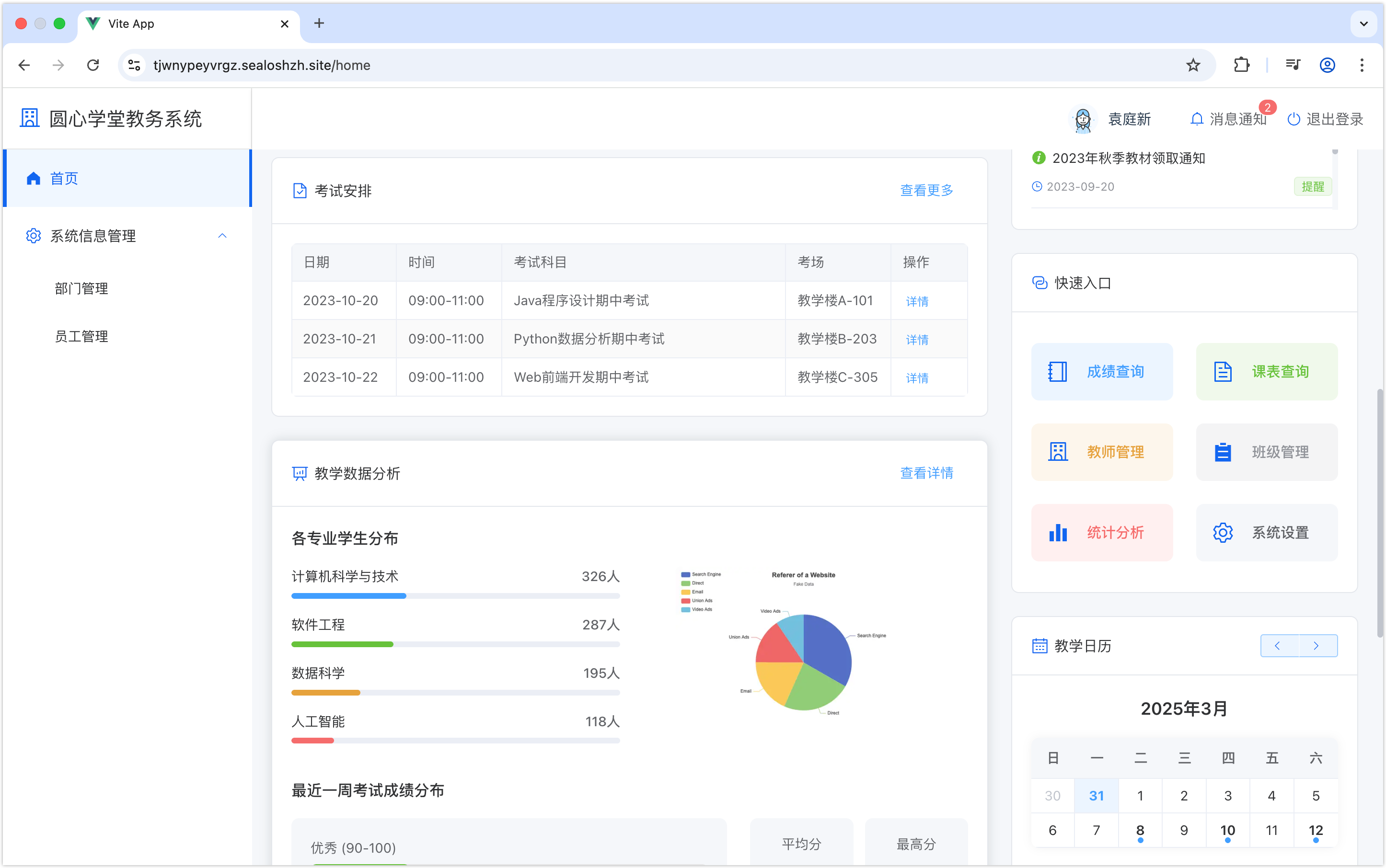Open 课表查询 quick entry tile
Viewport: 1386px width, 868px height.
(1266, 371)
